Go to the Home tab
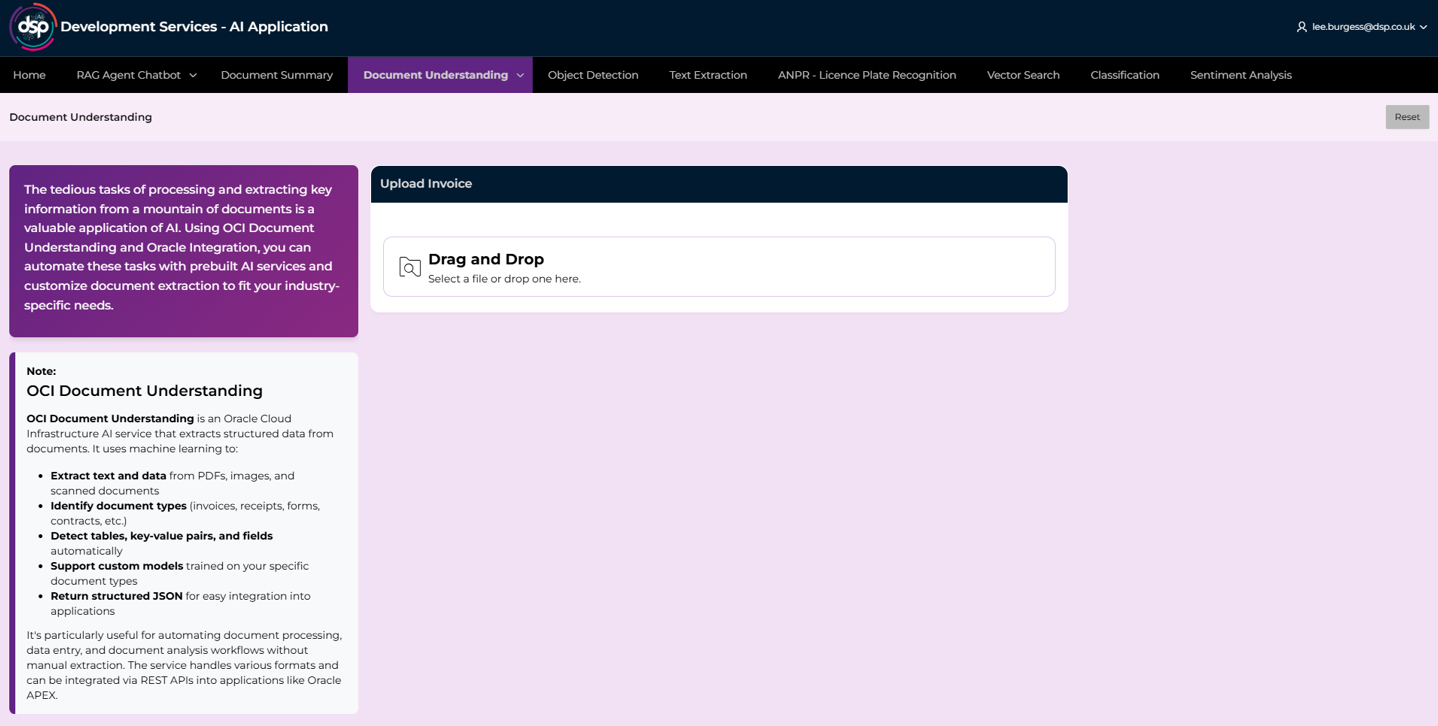Screen dimensions: 1438x726 29,75
